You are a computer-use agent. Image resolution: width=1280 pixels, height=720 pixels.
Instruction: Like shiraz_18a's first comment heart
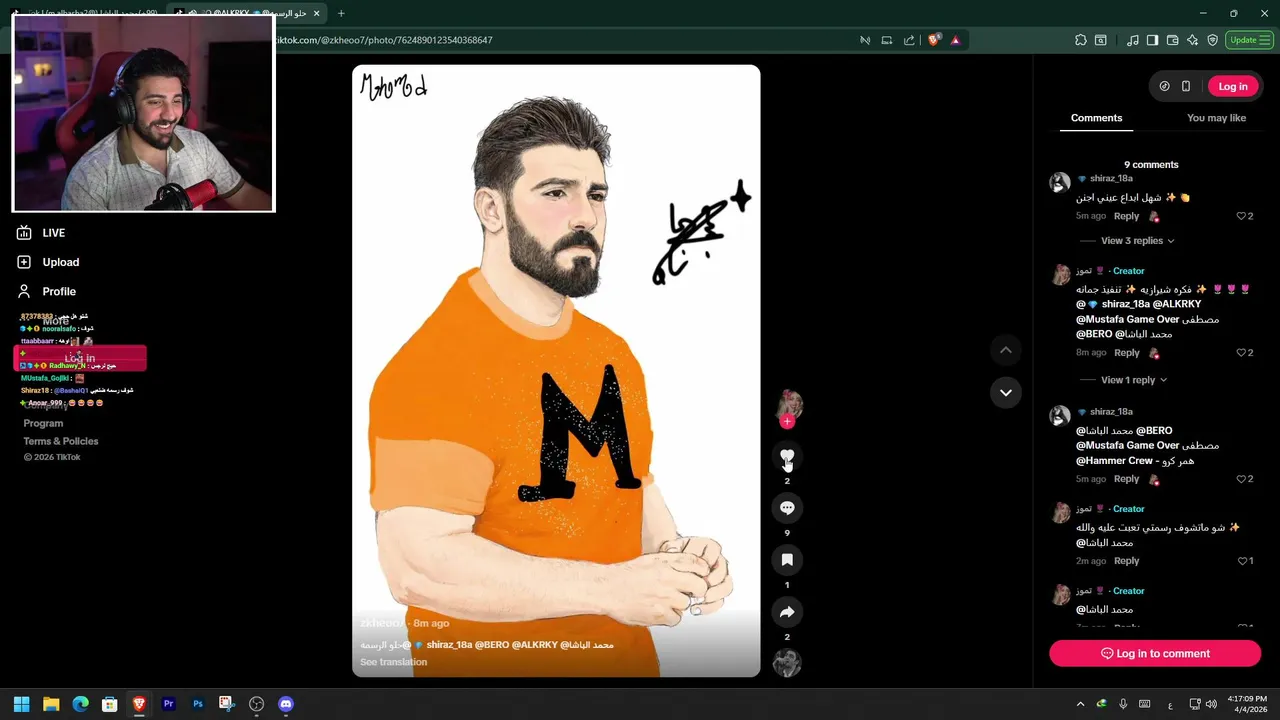click(1242, 216)
